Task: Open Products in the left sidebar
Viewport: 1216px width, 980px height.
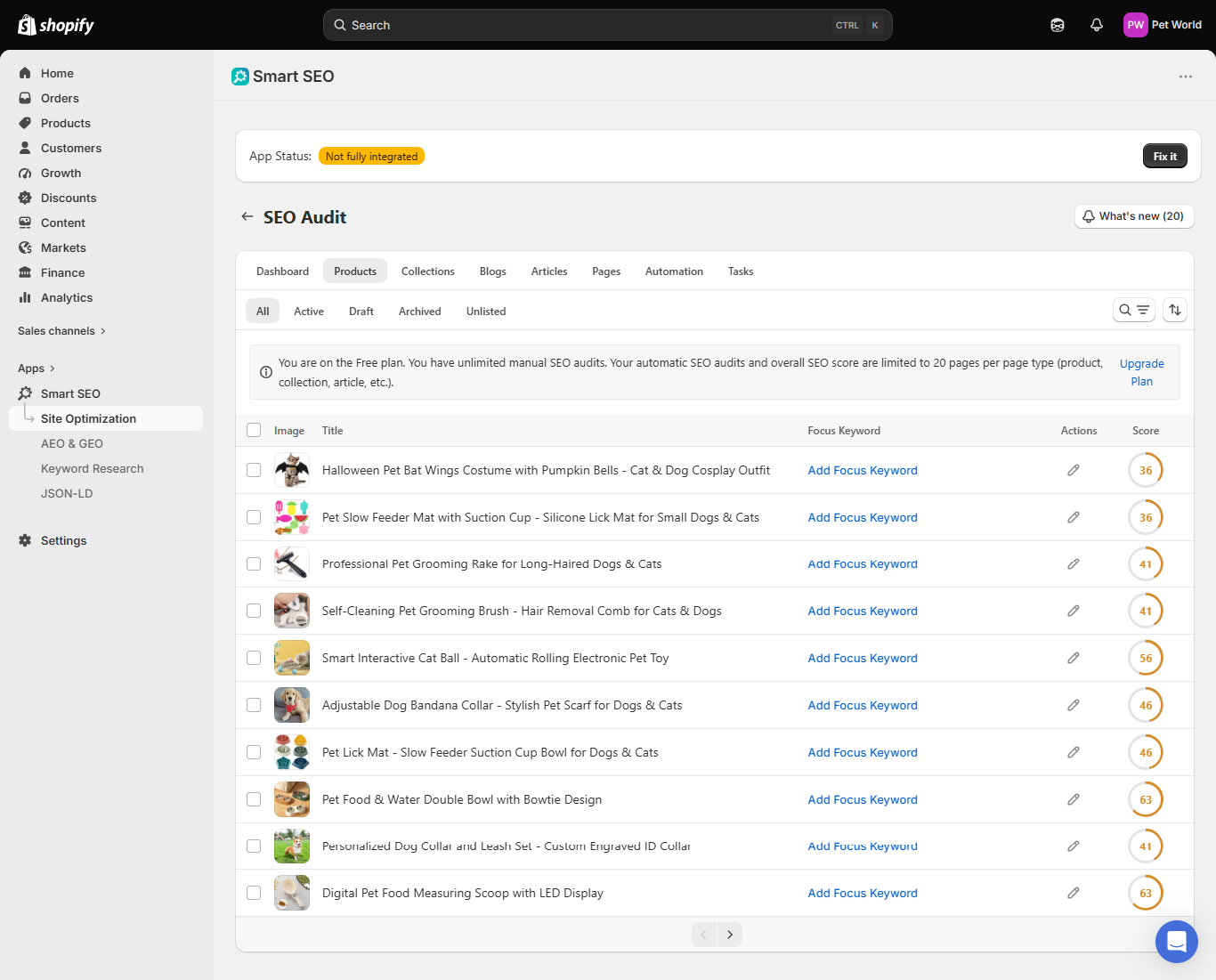Action: coord(66,123)
